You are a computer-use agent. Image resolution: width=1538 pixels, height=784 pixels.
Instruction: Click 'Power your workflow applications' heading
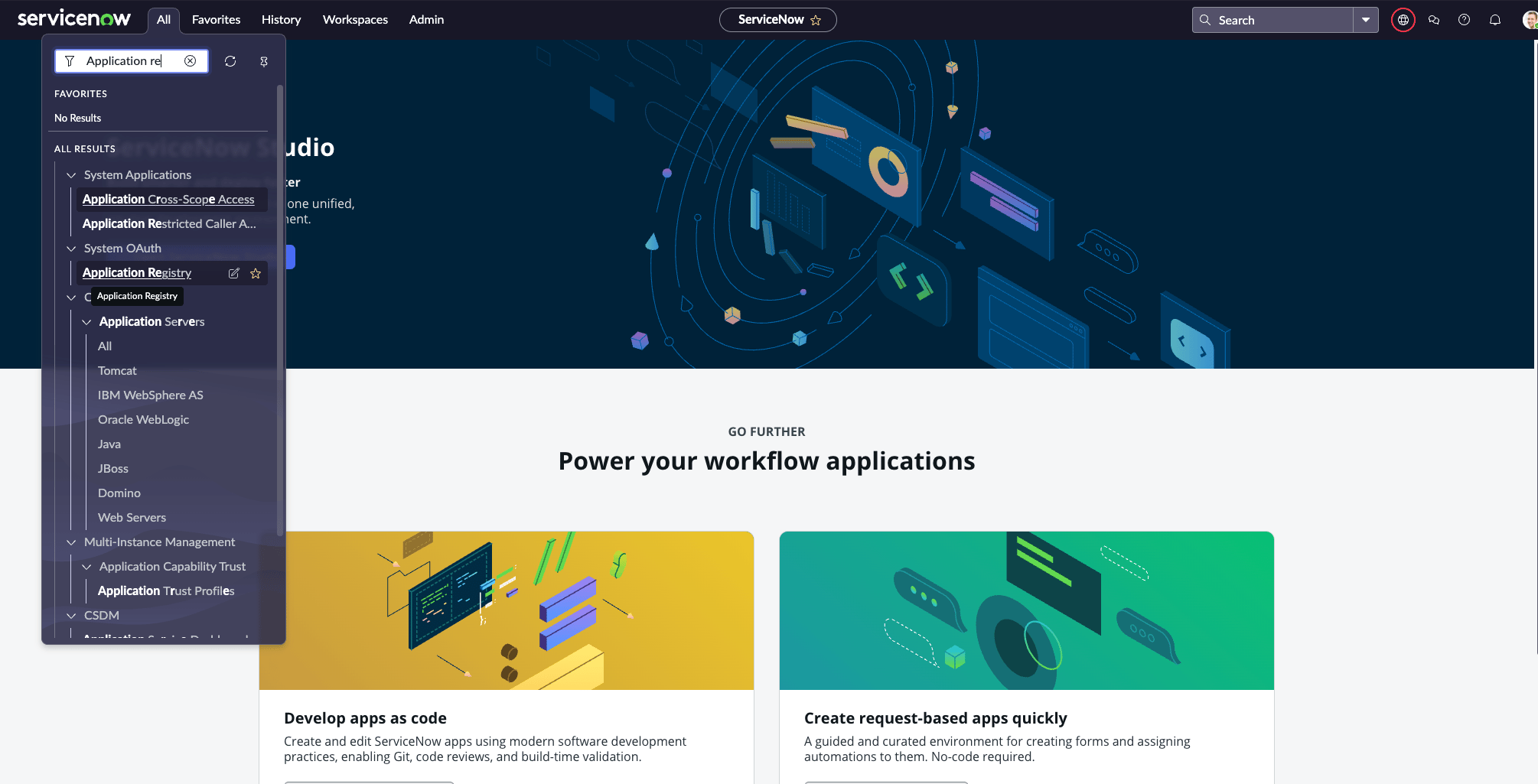coord(767,461)
